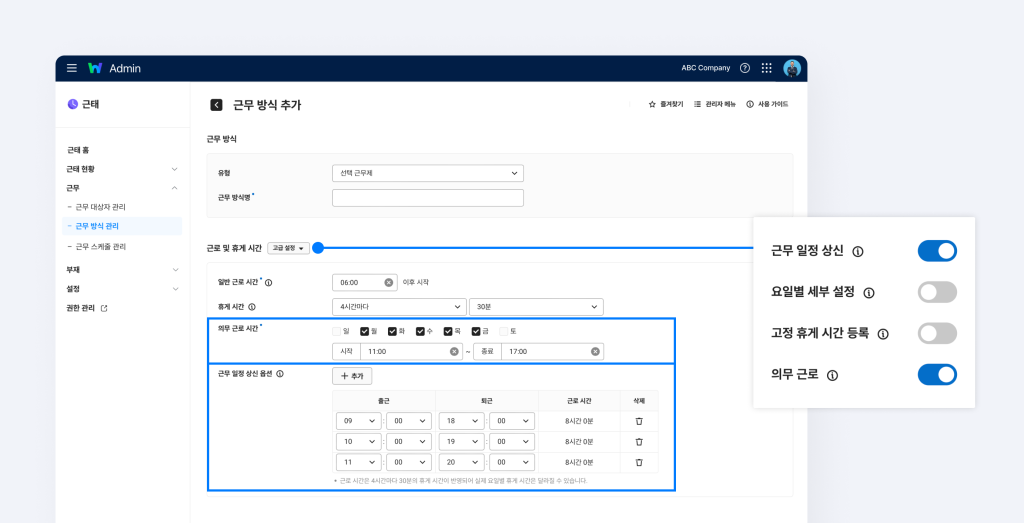This screenshot has width=1024, height=523.
Task: Clear the 06:00 time field
Action: click(x=389, y=283)
